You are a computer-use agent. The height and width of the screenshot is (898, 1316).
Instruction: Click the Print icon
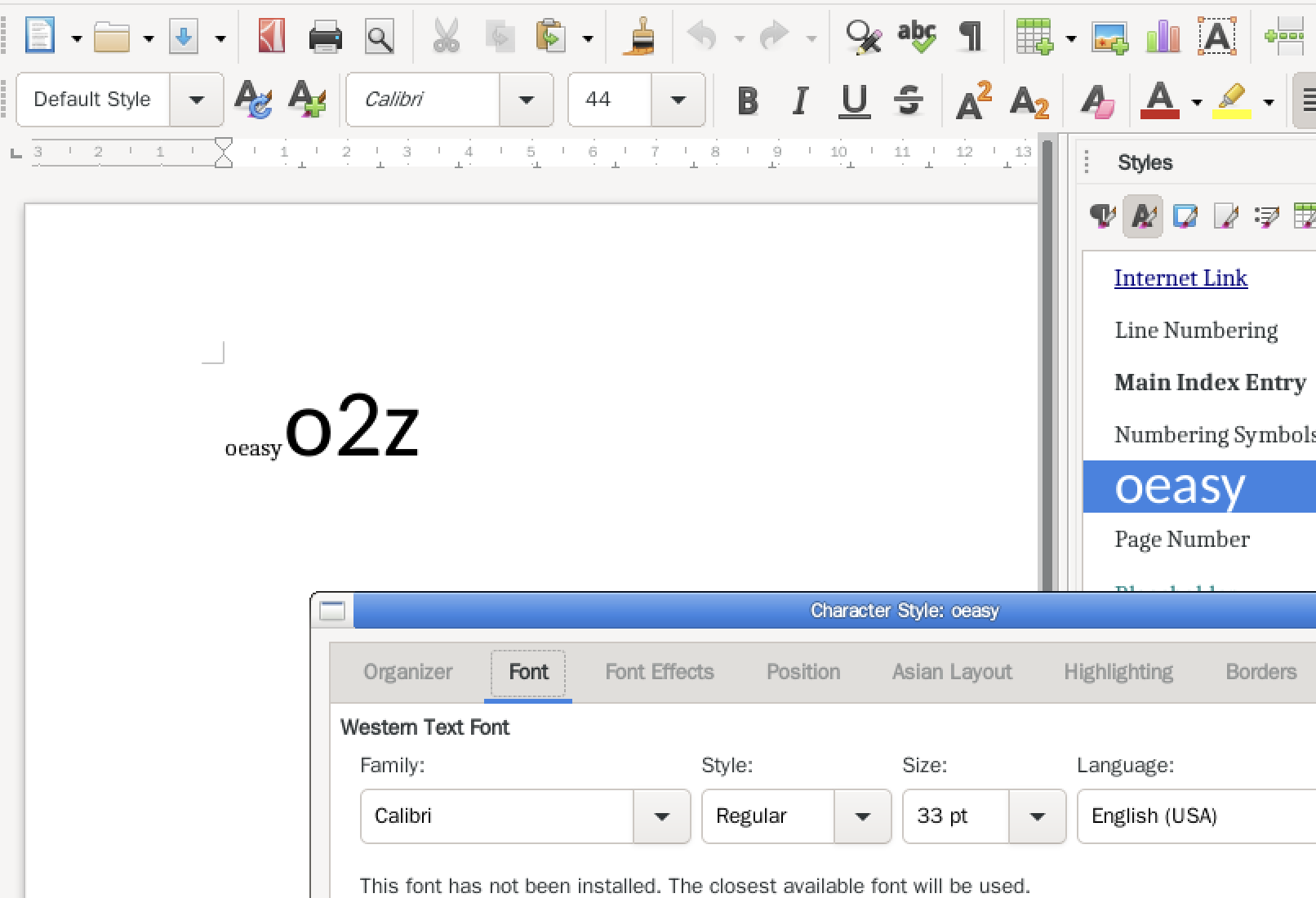[325, 37]
